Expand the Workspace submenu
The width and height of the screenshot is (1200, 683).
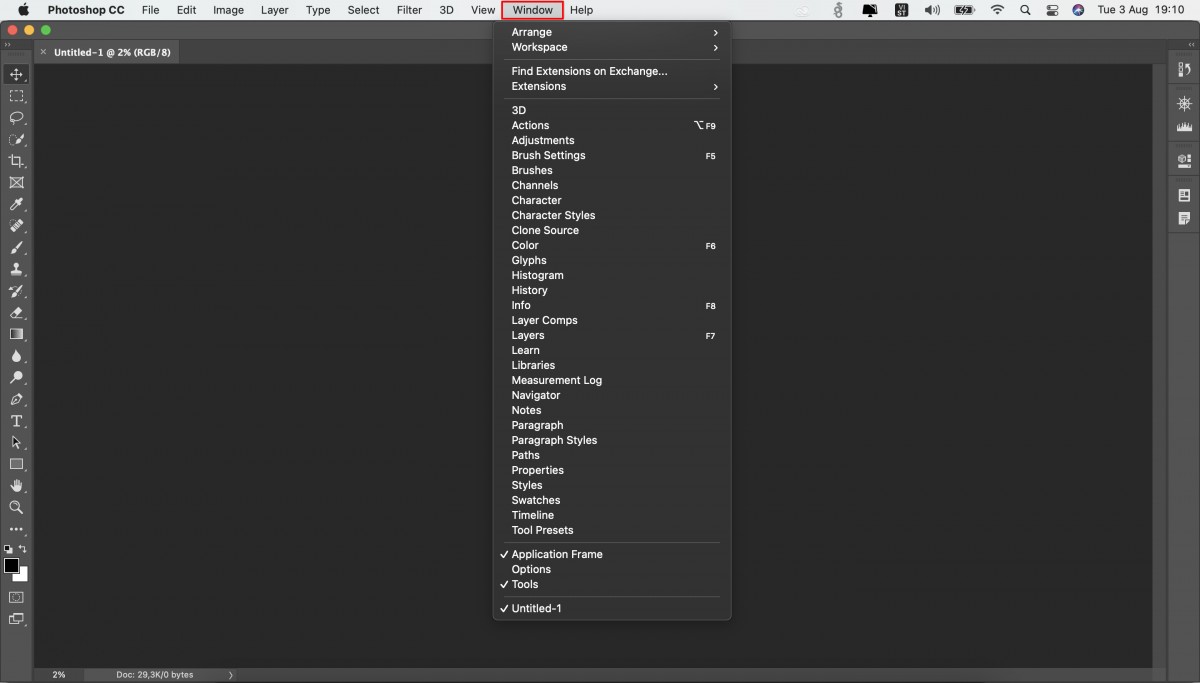pyautogui.click(x=612, y=47)
